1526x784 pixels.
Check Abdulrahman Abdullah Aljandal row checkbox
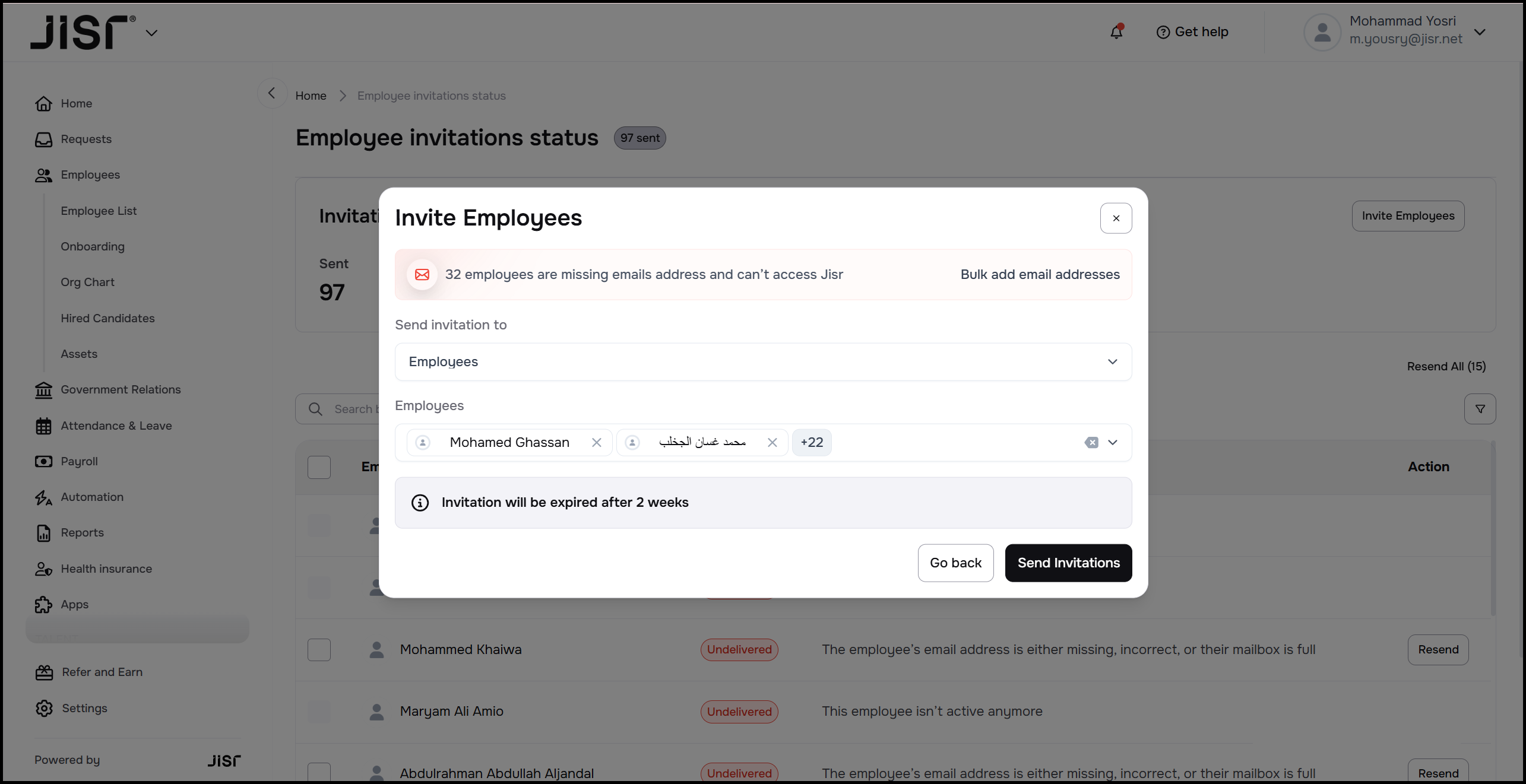pyautogui.click(x=319, y=772)
